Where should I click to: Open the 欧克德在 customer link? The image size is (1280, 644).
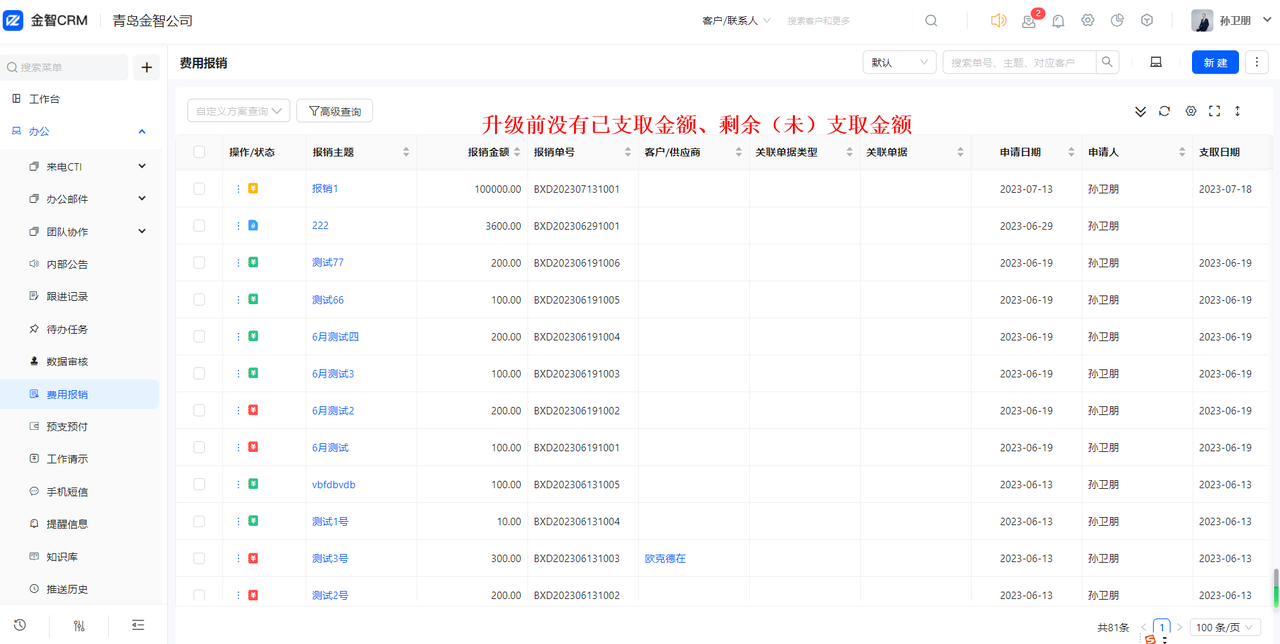click(665, 559)
